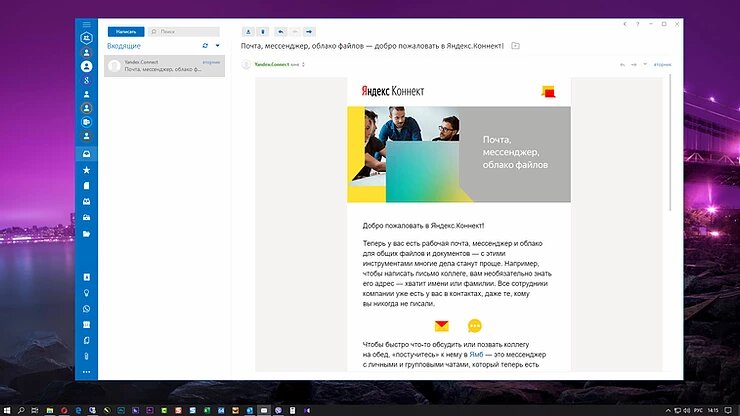Forward the open message with arrow button

309,32
